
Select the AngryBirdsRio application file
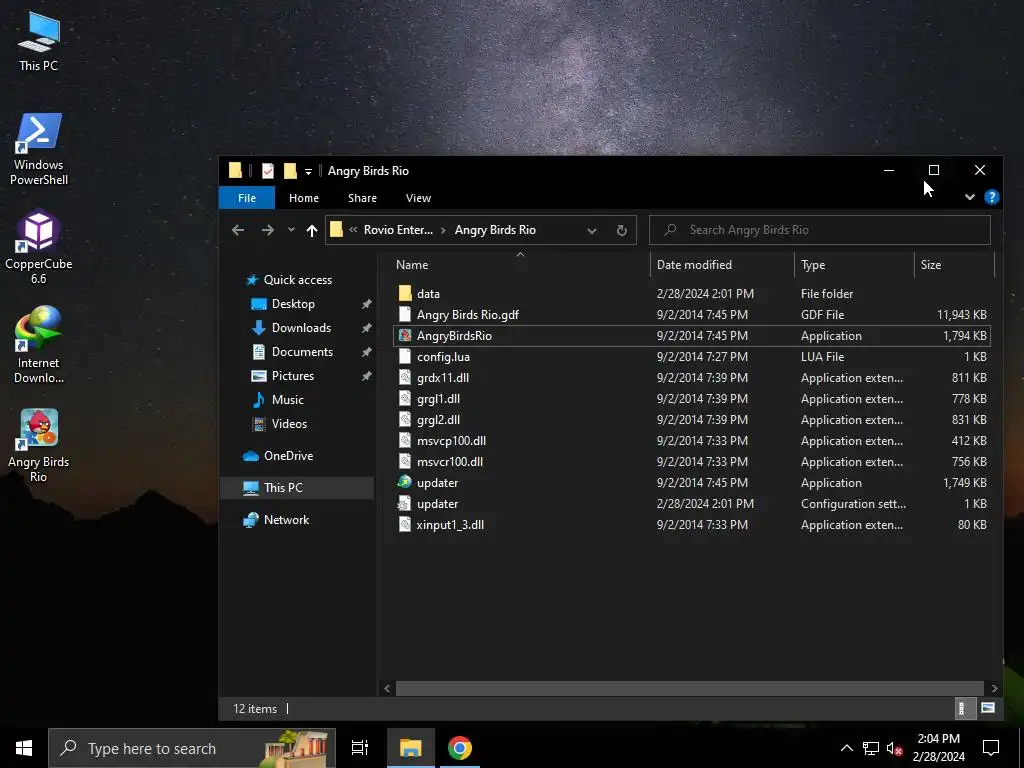click(692, 336)
